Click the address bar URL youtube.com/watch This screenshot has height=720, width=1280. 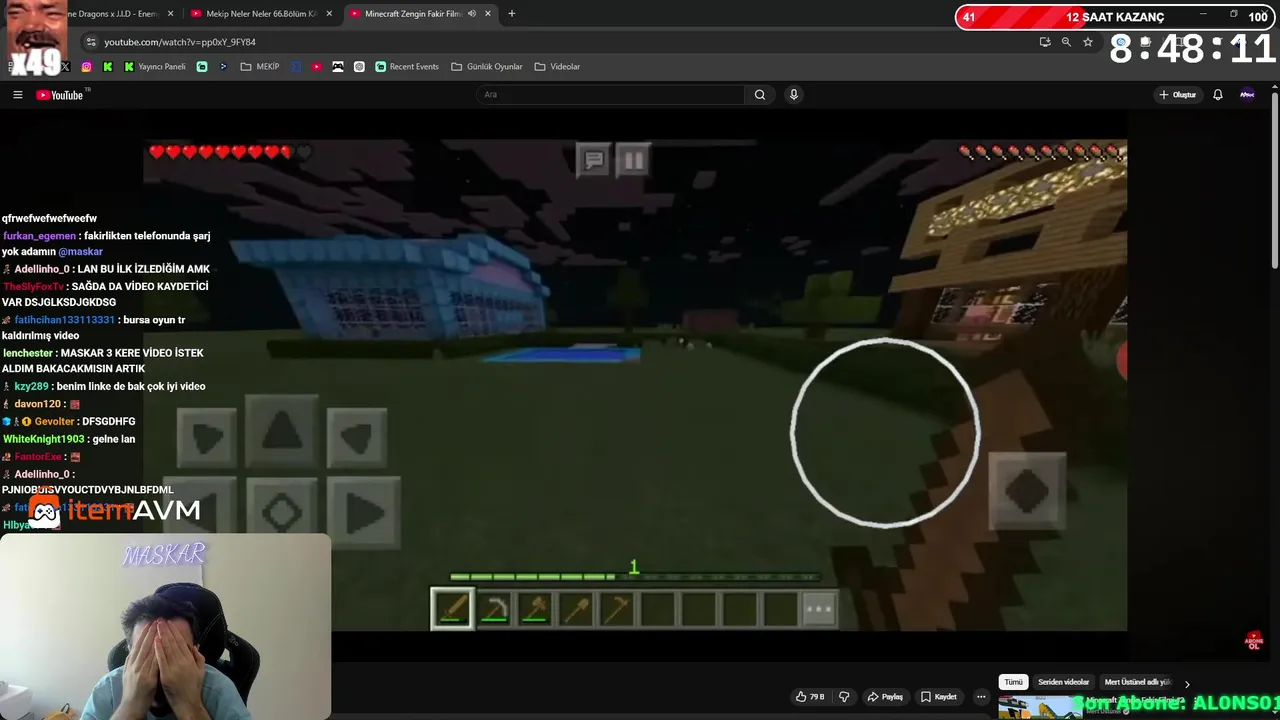pos(180,42)
